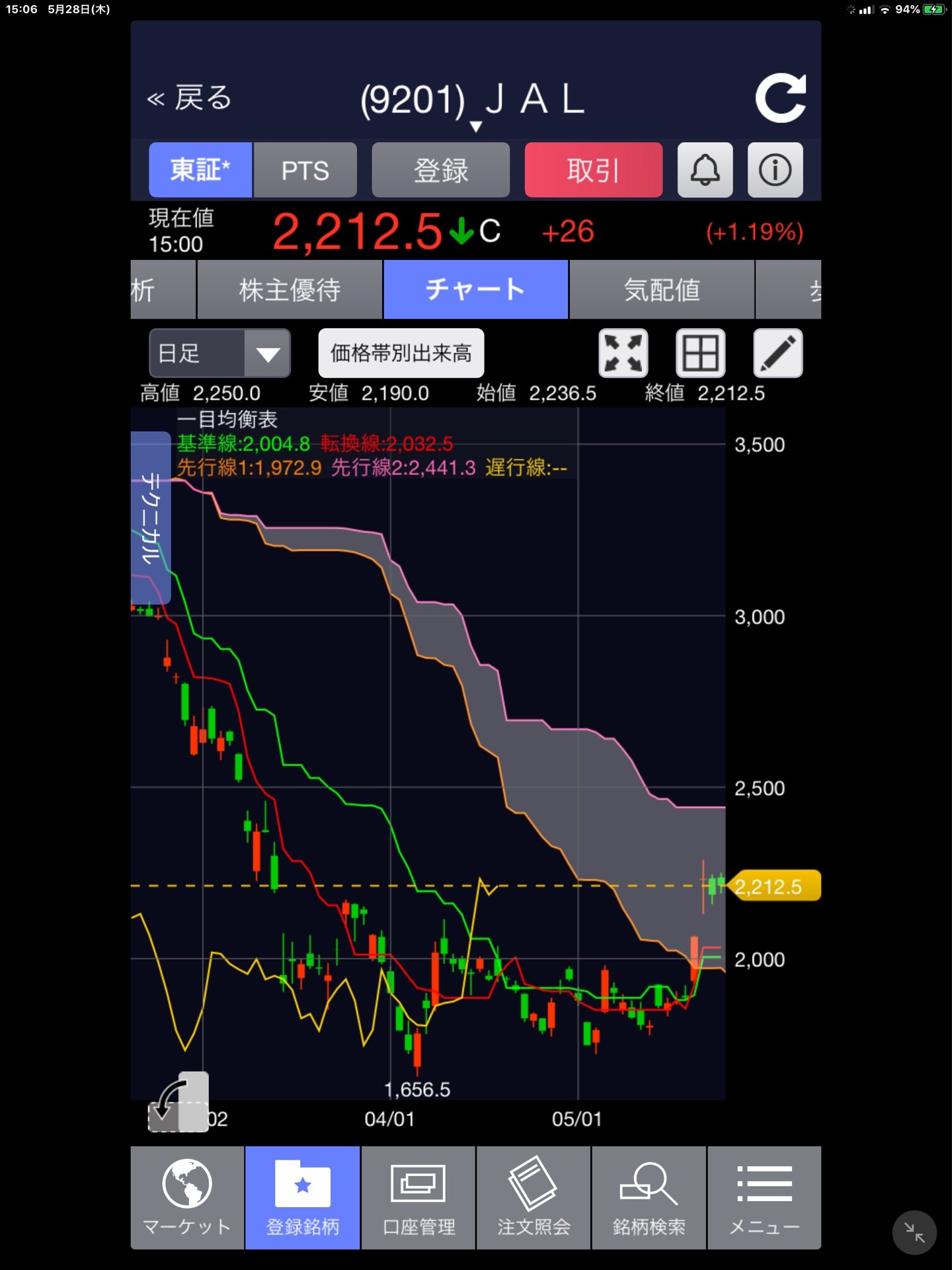Tap the 基準線:2,004.8 indicator label
The height and width of the screenshot is (1270, 952).
243,443
